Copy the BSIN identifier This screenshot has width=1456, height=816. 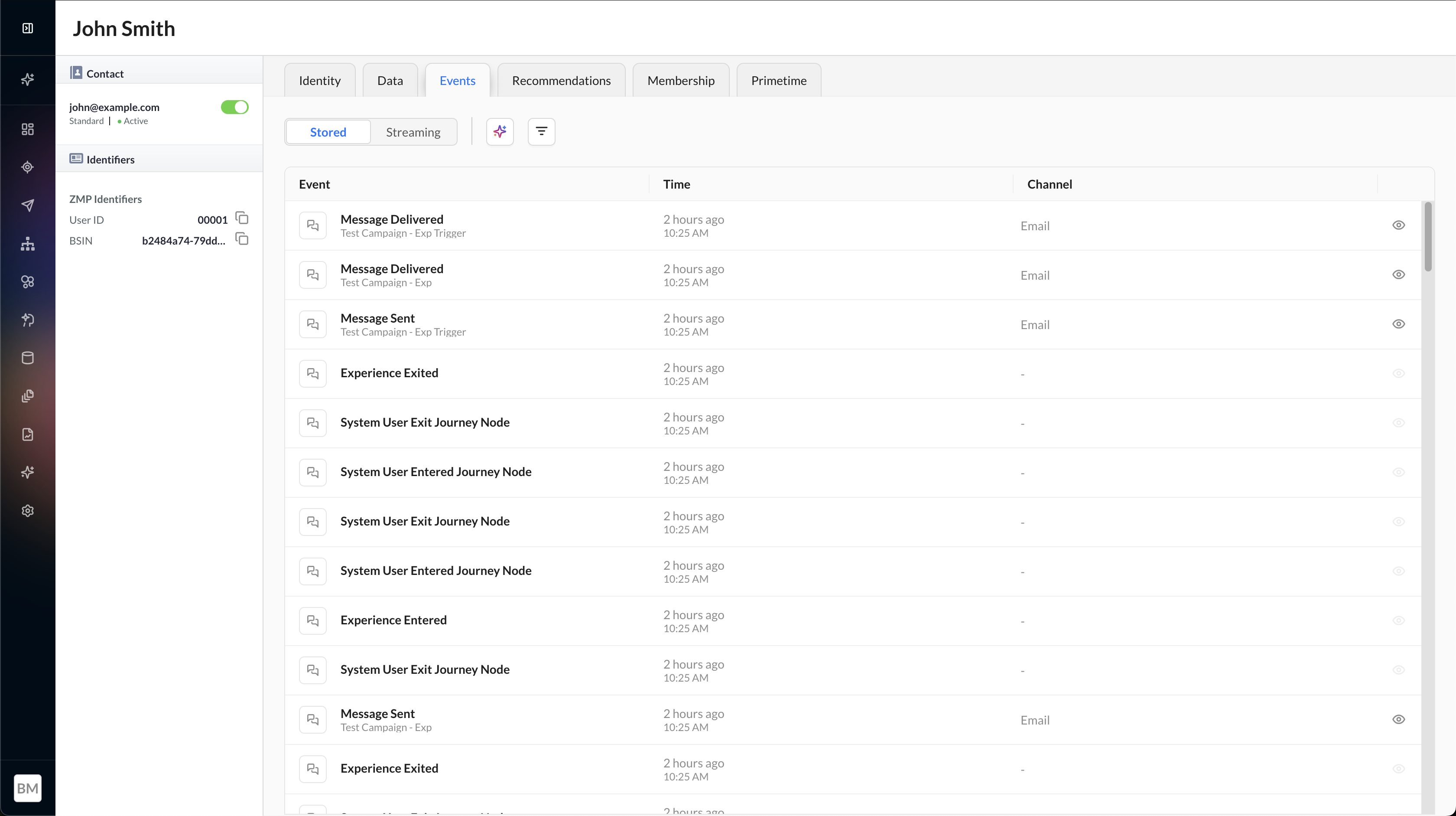[x=242, y=239]
